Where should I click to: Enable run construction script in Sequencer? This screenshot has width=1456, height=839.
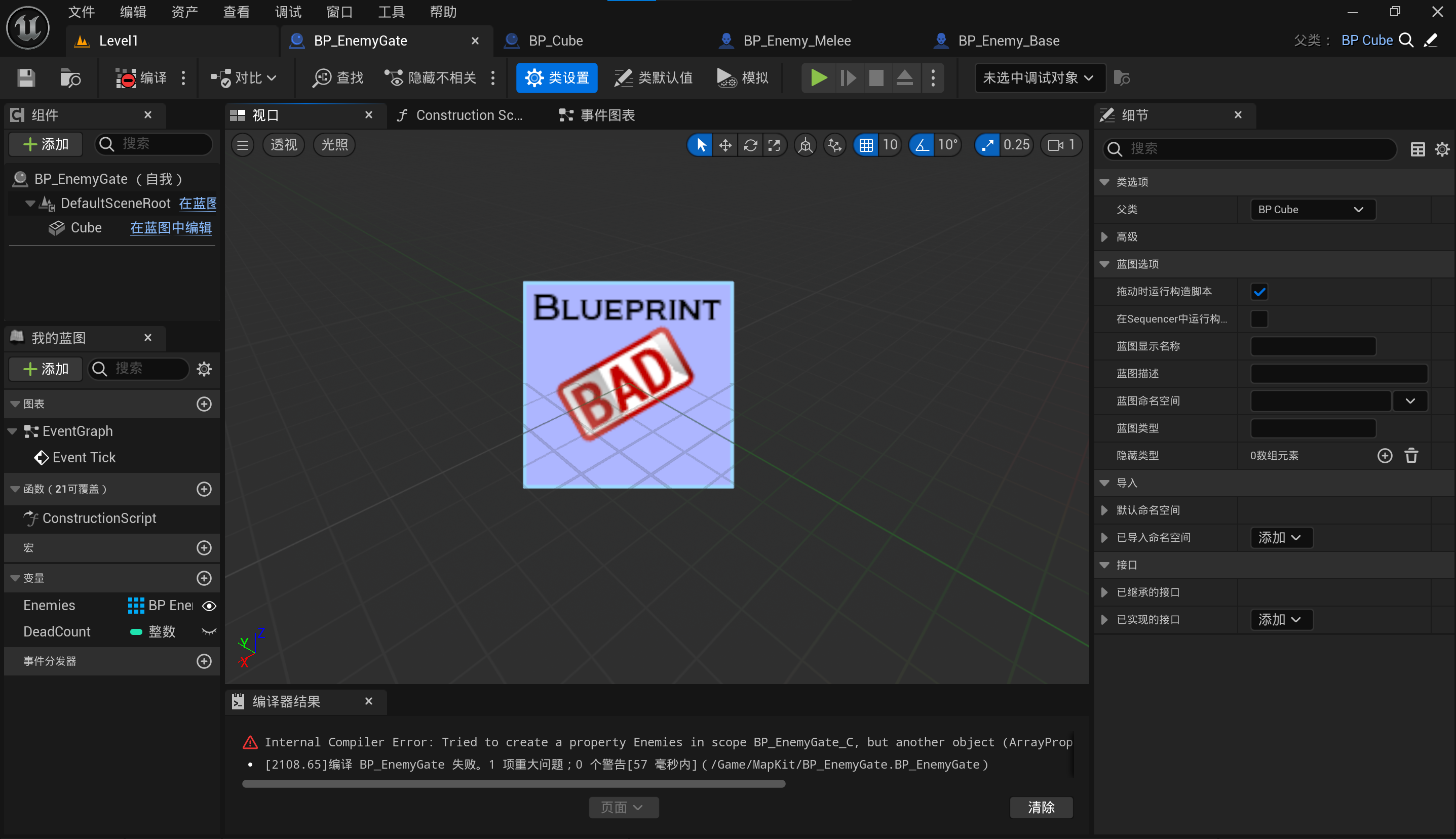click(1259, 318)
